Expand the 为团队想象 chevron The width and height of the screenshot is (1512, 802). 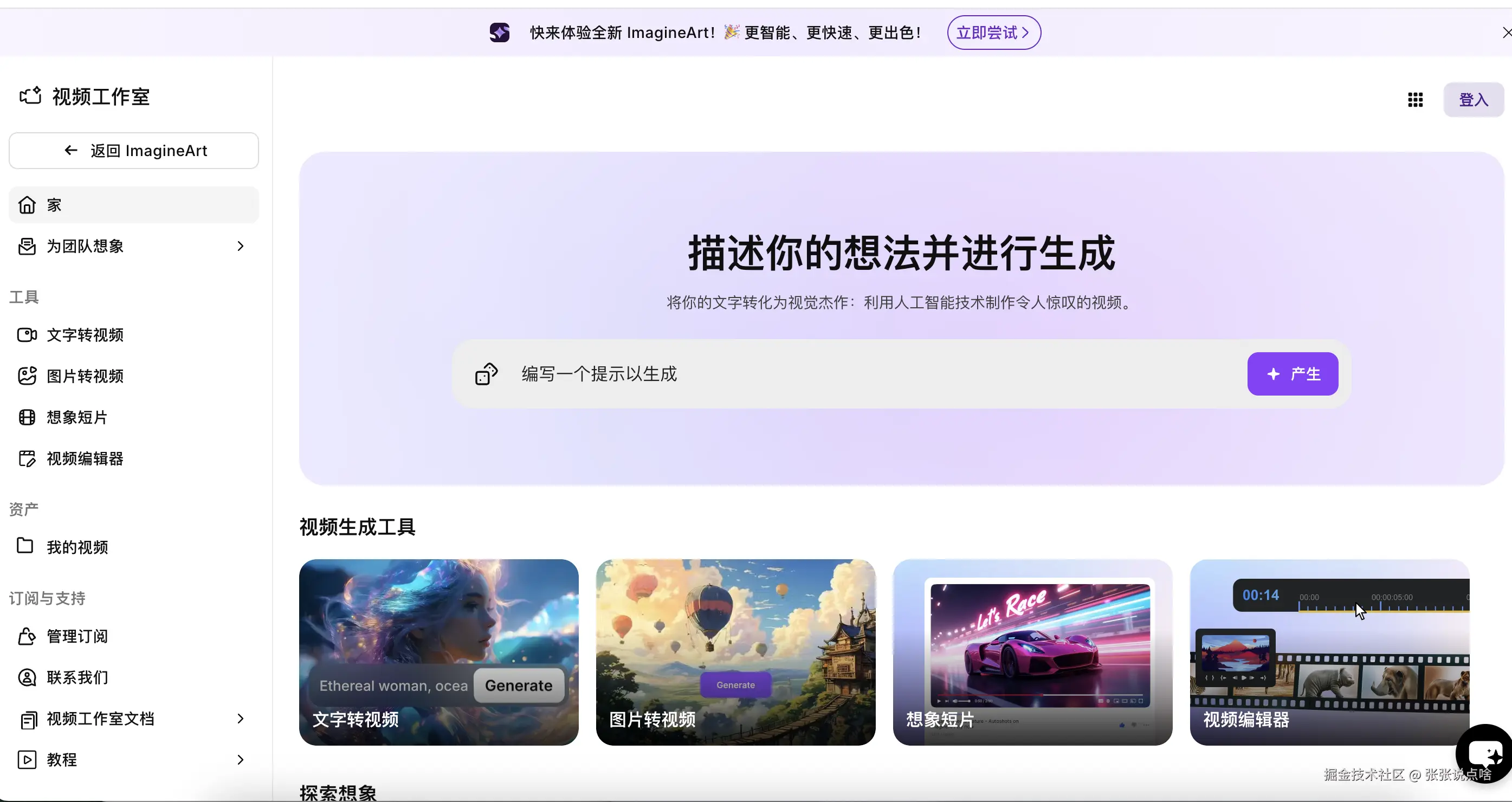point(240,246)
